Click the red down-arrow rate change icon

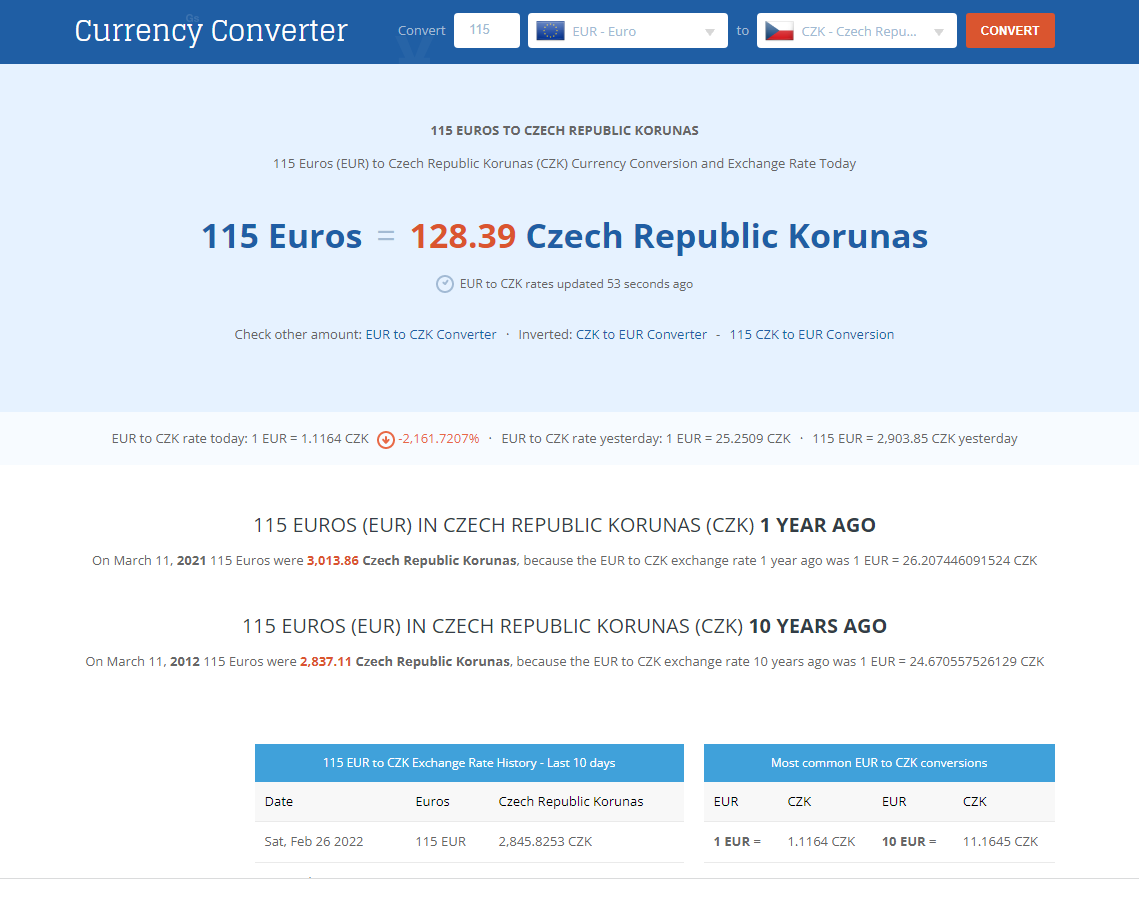pyautogui.click(x=386, y=439)
